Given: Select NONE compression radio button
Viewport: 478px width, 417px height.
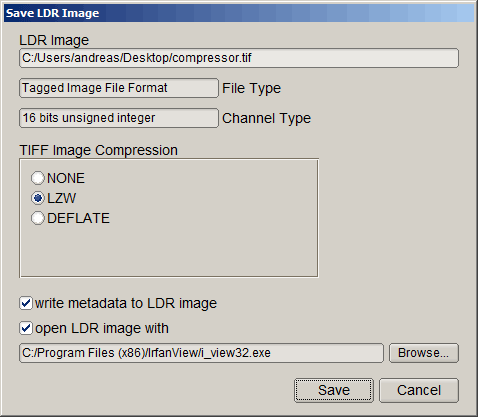Looking at the screenshot, I should (37, 178).
